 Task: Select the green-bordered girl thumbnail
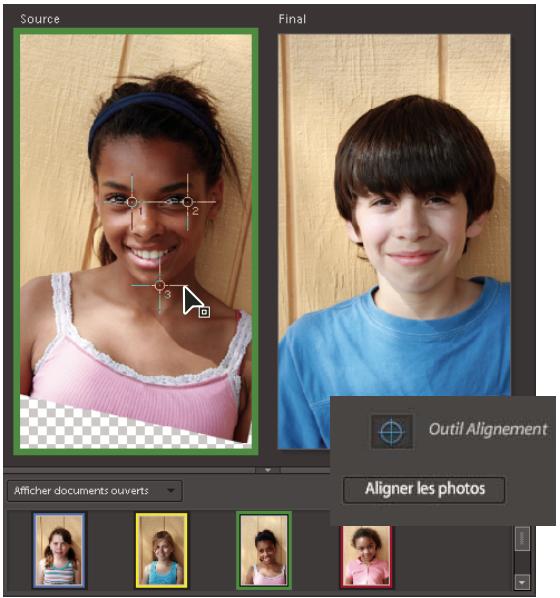pos(264,550)
